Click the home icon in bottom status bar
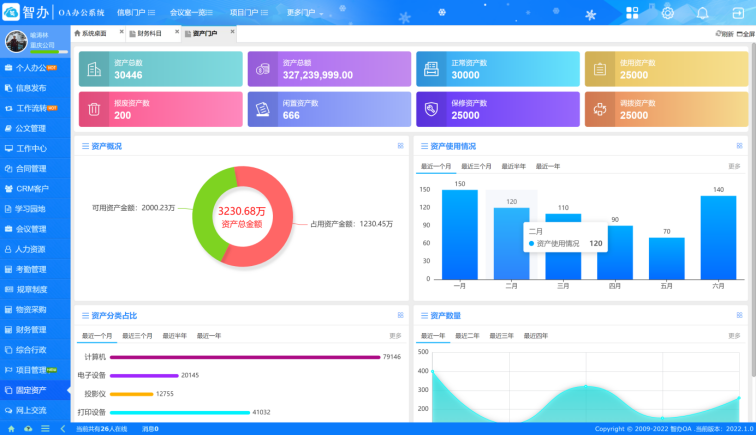This screenshot has width=756, height=436. (x=12, y=428)
